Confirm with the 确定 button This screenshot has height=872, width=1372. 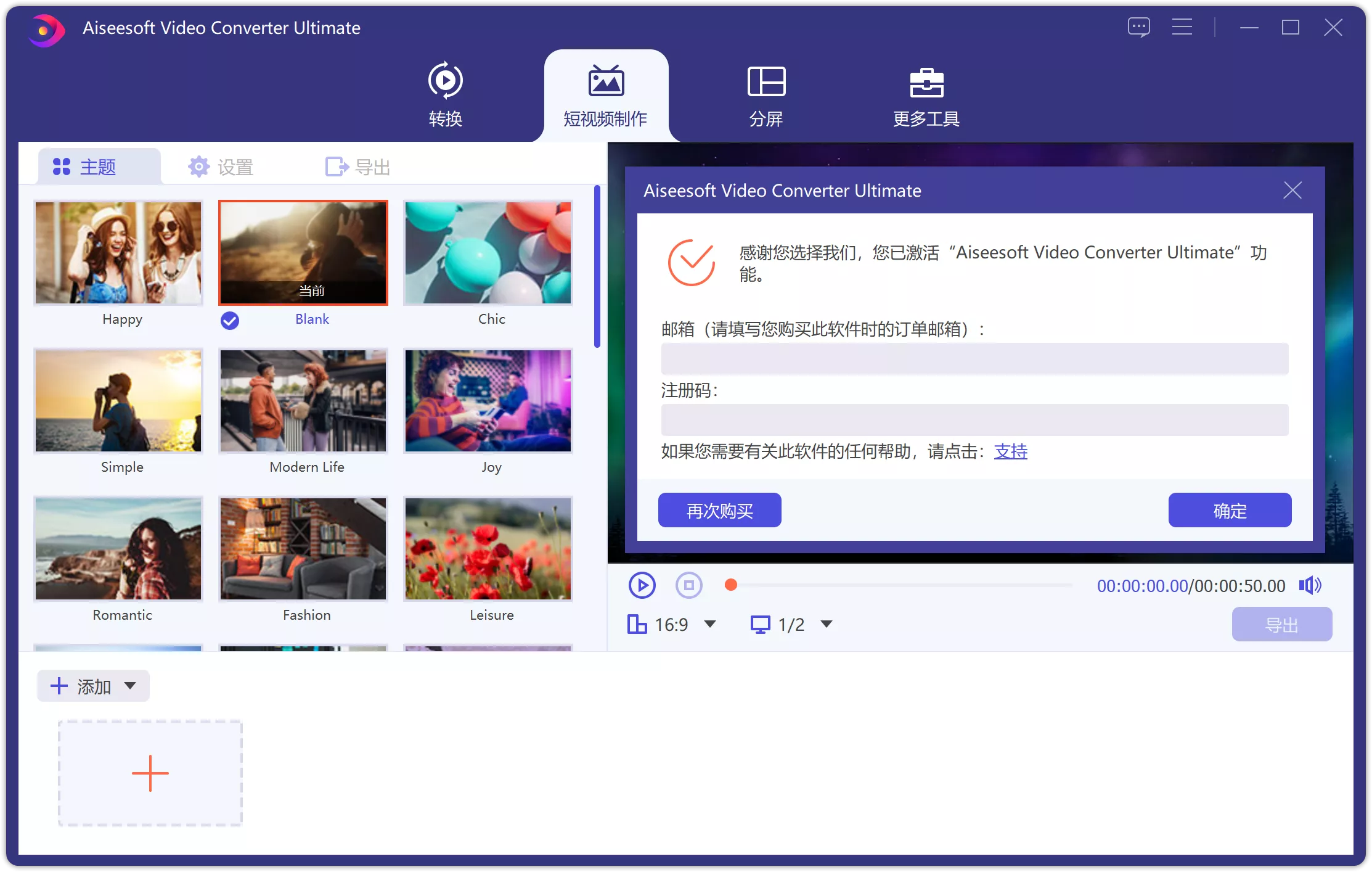coord(1230,510)
